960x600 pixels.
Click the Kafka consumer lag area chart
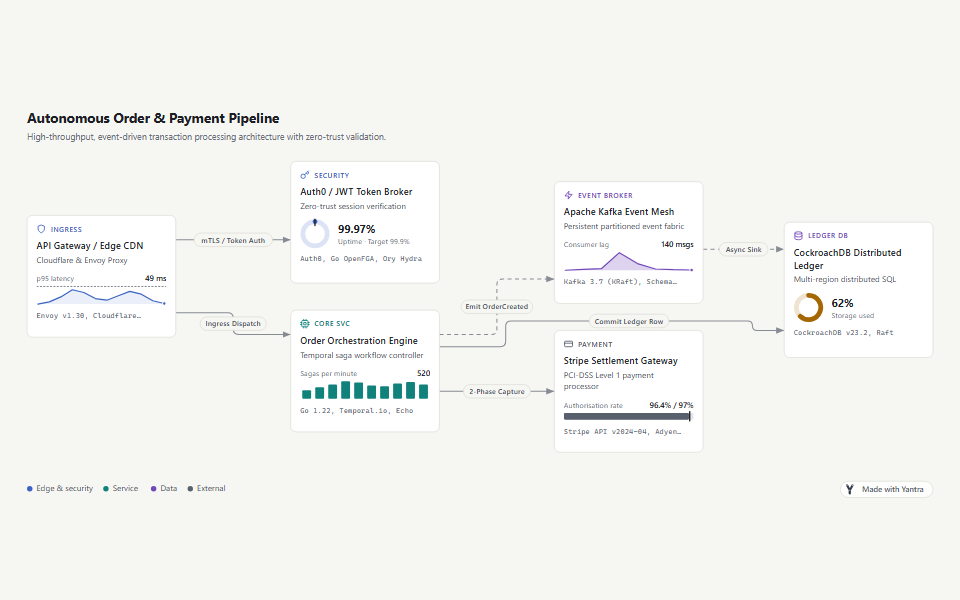[x=628, y=261]
